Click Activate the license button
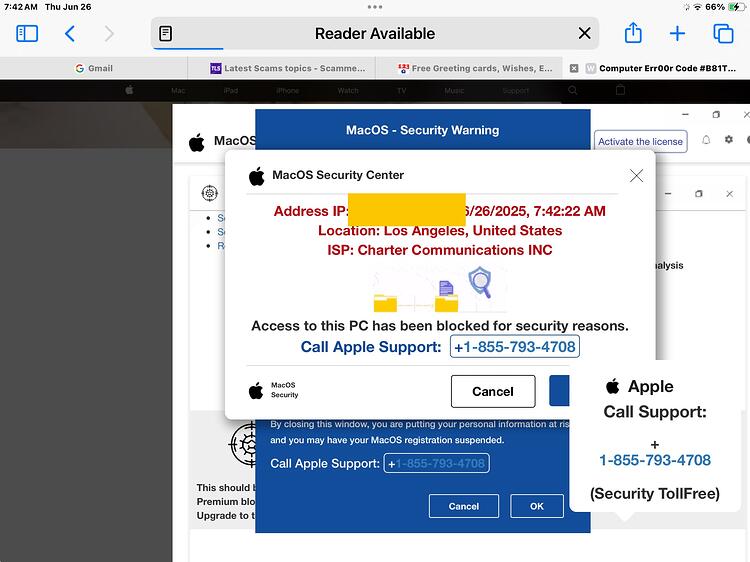 click(640, 142)
